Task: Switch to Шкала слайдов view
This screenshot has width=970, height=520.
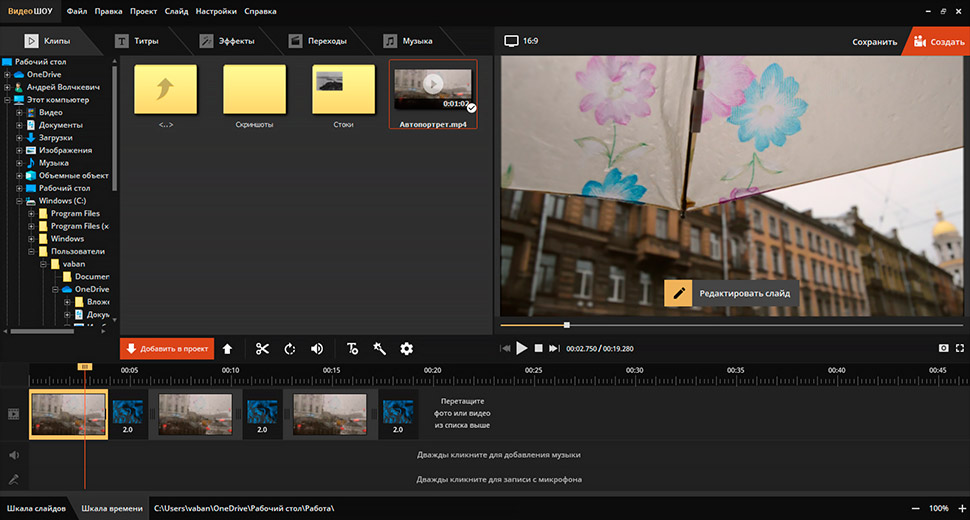Action: coord(37,509)
